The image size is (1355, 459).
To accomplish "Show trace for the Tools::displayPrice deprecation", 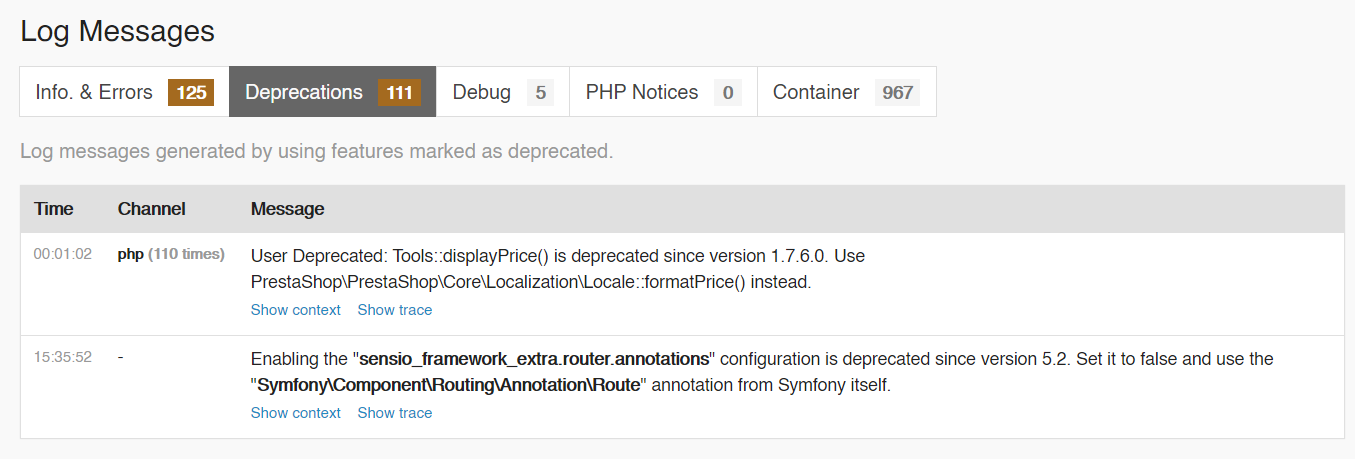I will (395, 310).
